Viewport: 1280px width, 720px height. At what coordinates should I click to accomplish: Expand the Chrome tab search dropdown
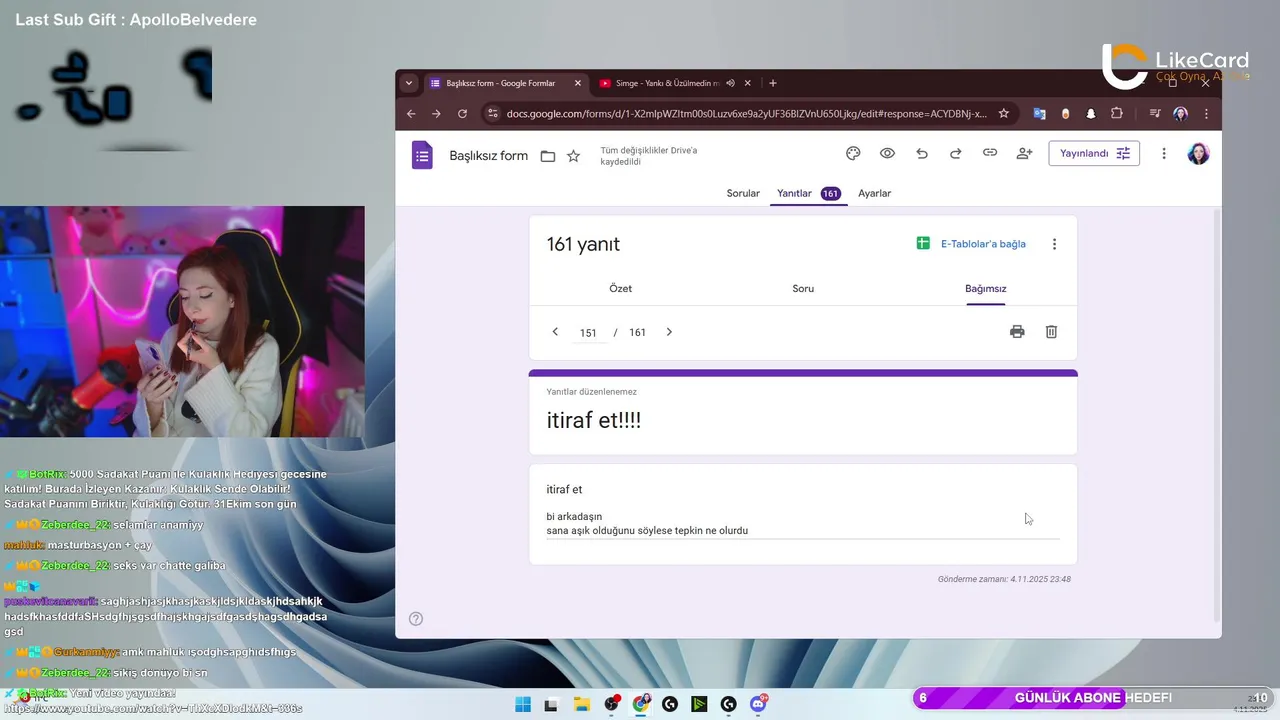tap(409, 83)
